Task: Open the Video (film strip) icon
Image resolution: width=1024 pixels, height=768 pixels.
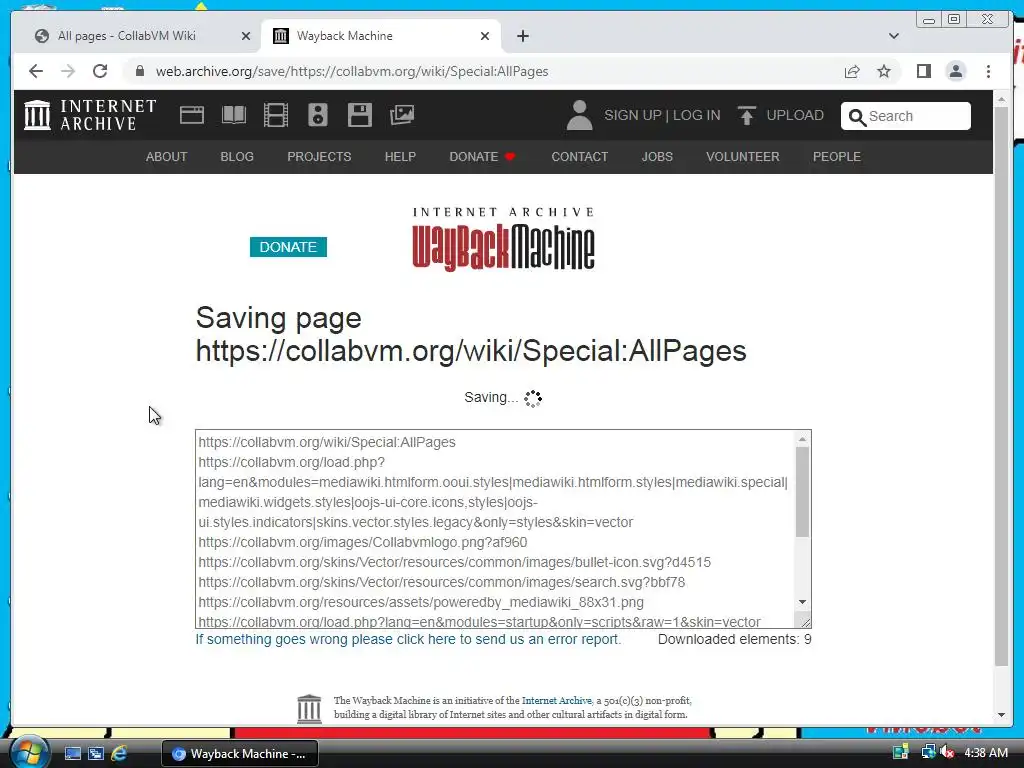Action: 276,115
